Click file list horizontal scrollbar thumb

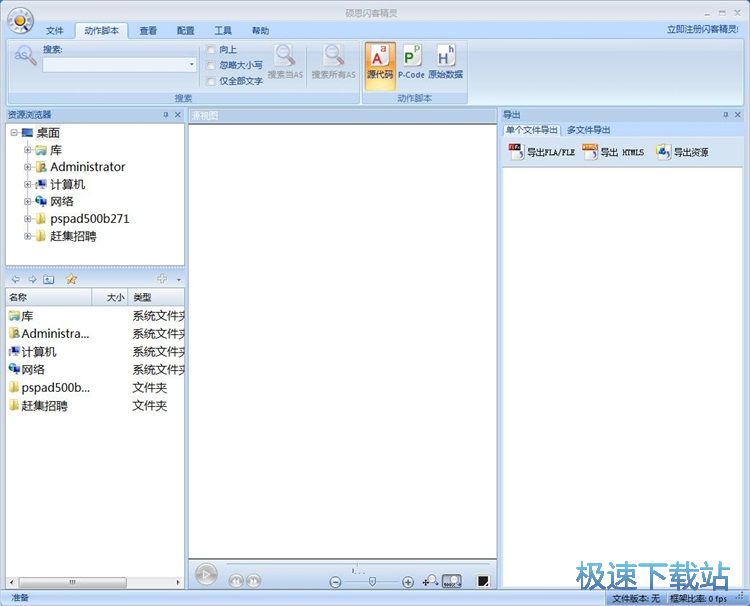click(x=73, y=582)
